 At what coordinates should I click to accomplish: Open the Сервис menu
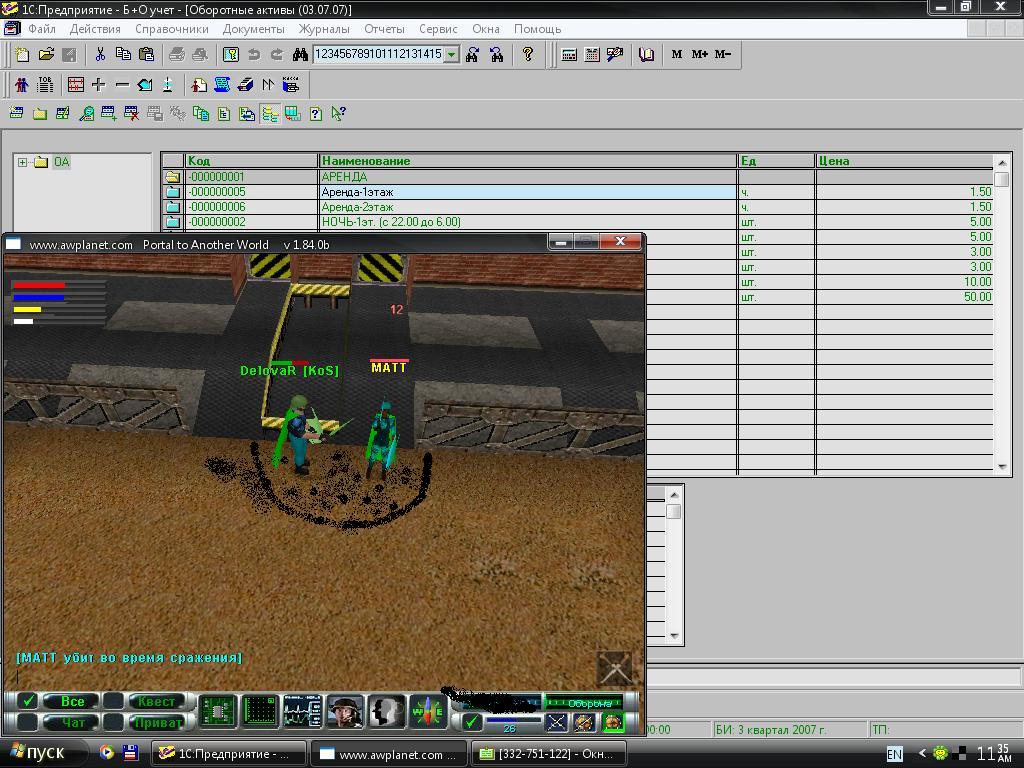(x=438, y=29)
